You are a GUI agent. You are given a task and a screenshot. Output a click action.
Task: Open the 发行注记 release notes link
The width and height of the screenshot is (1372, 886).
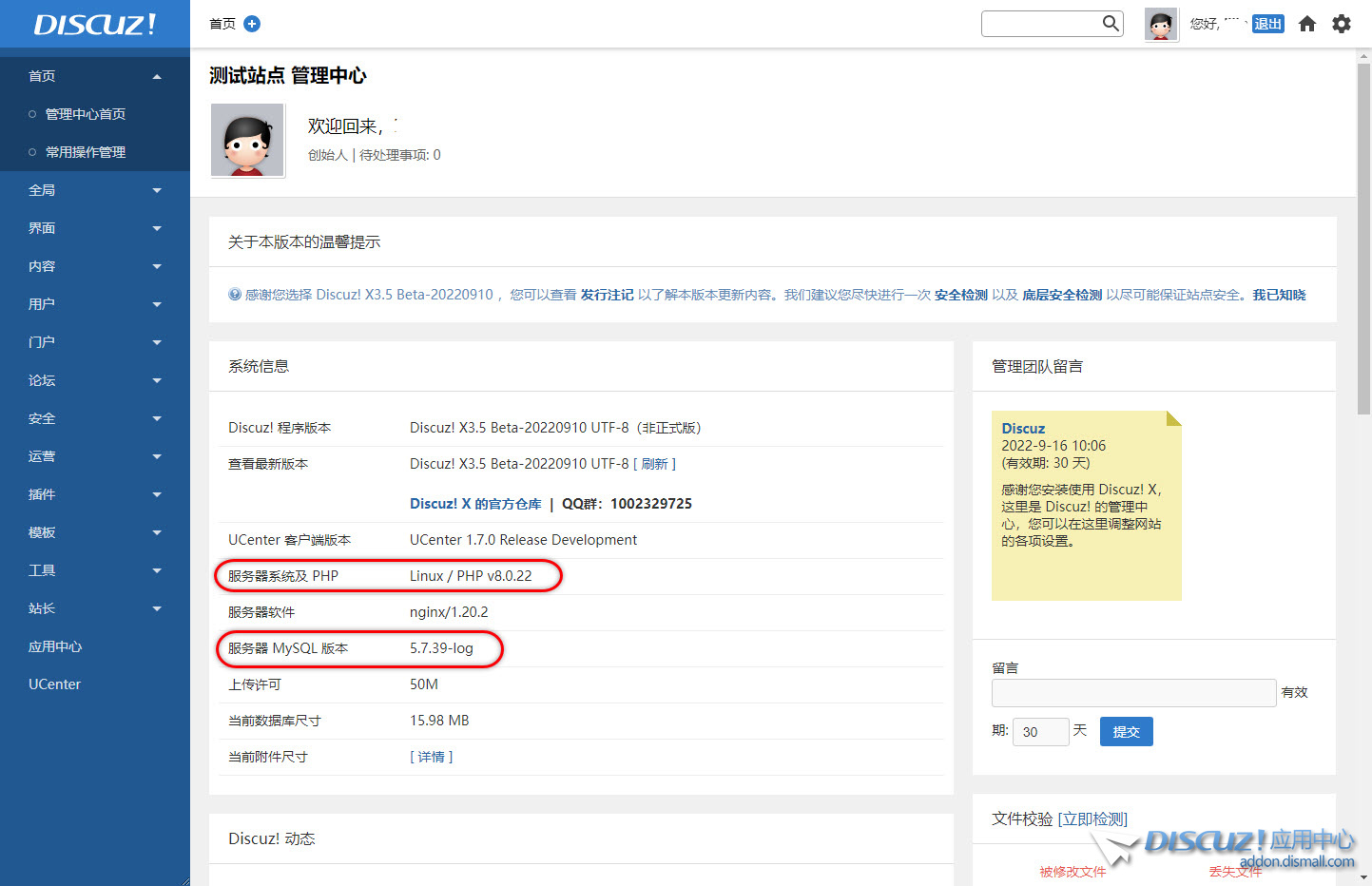[607, 295]
